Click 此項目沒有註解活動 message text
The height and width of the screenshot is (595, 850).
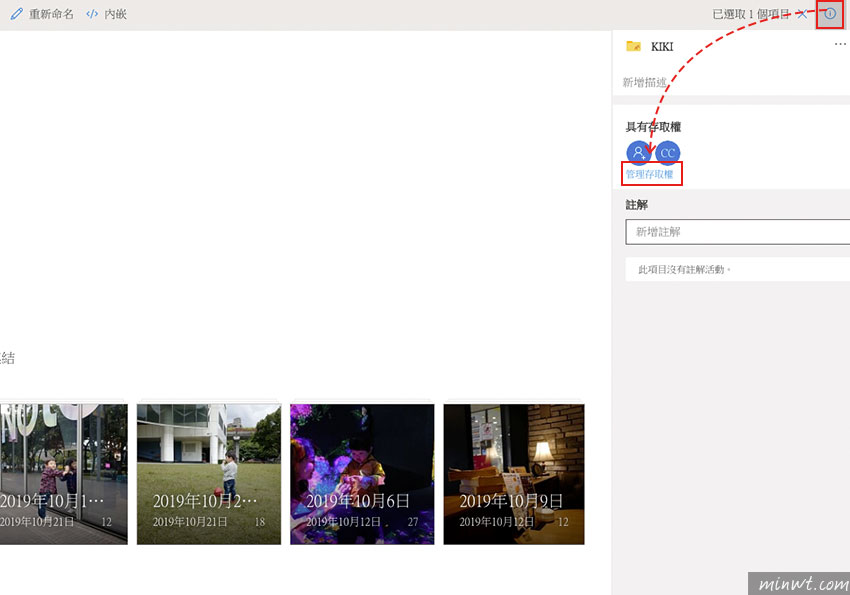click(x=685, y=269)
